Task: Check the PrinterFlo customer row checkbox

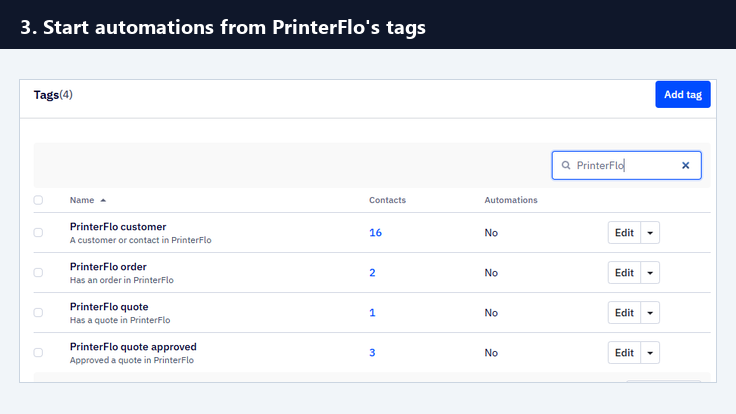Action: click(38, 232)
